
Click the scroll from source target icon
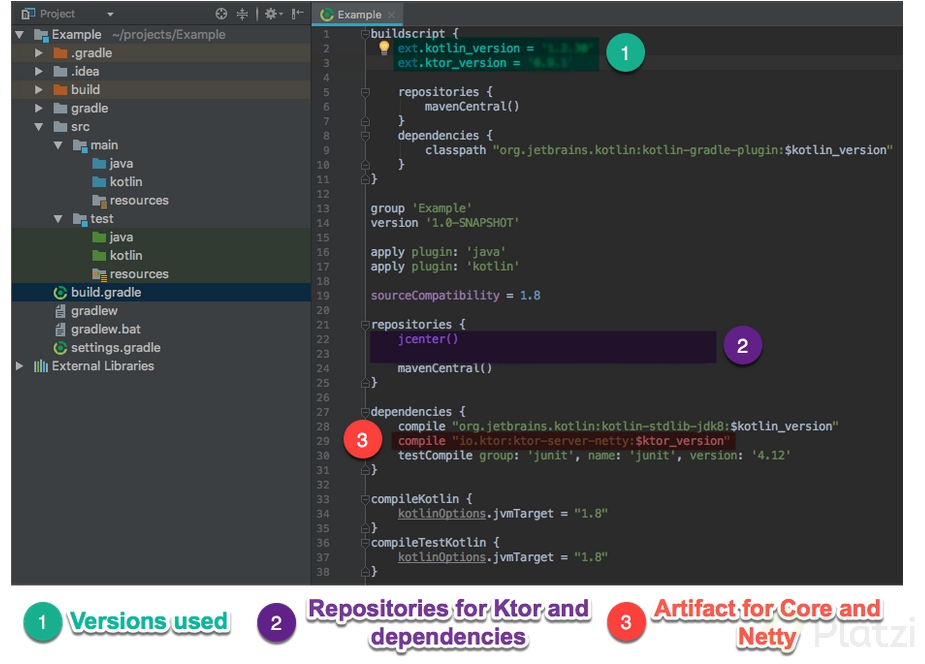222,14
